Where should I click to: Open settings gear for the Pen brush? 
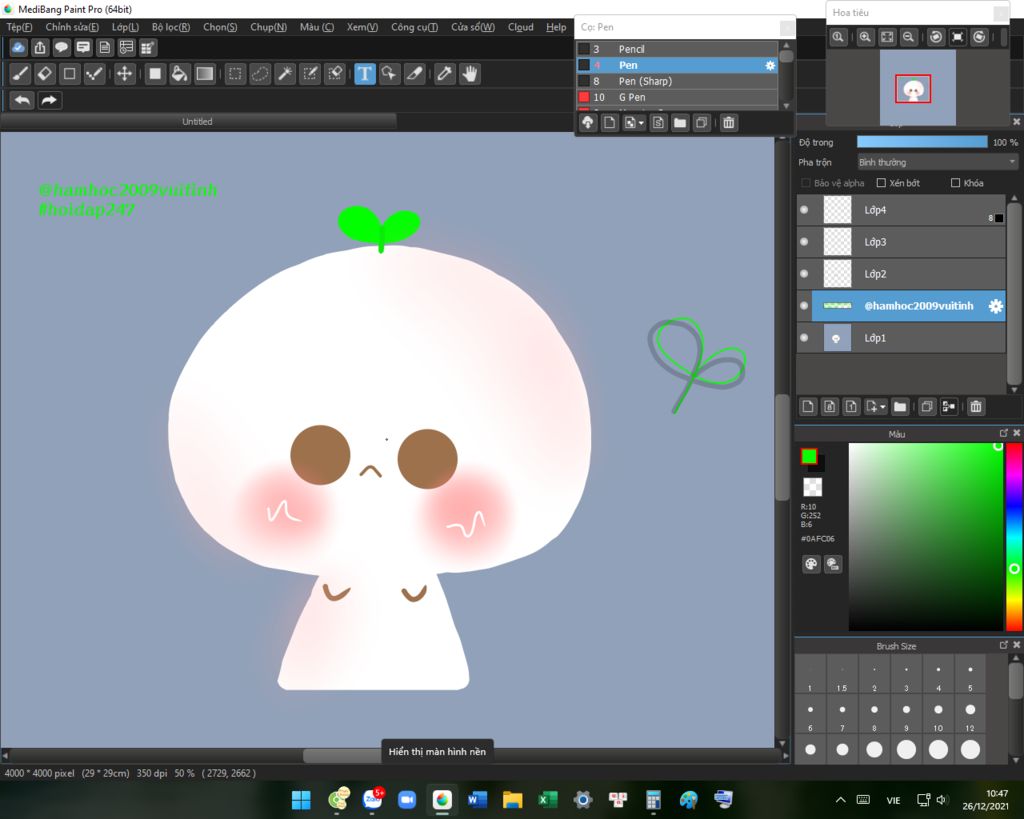(x=770, y=65)
